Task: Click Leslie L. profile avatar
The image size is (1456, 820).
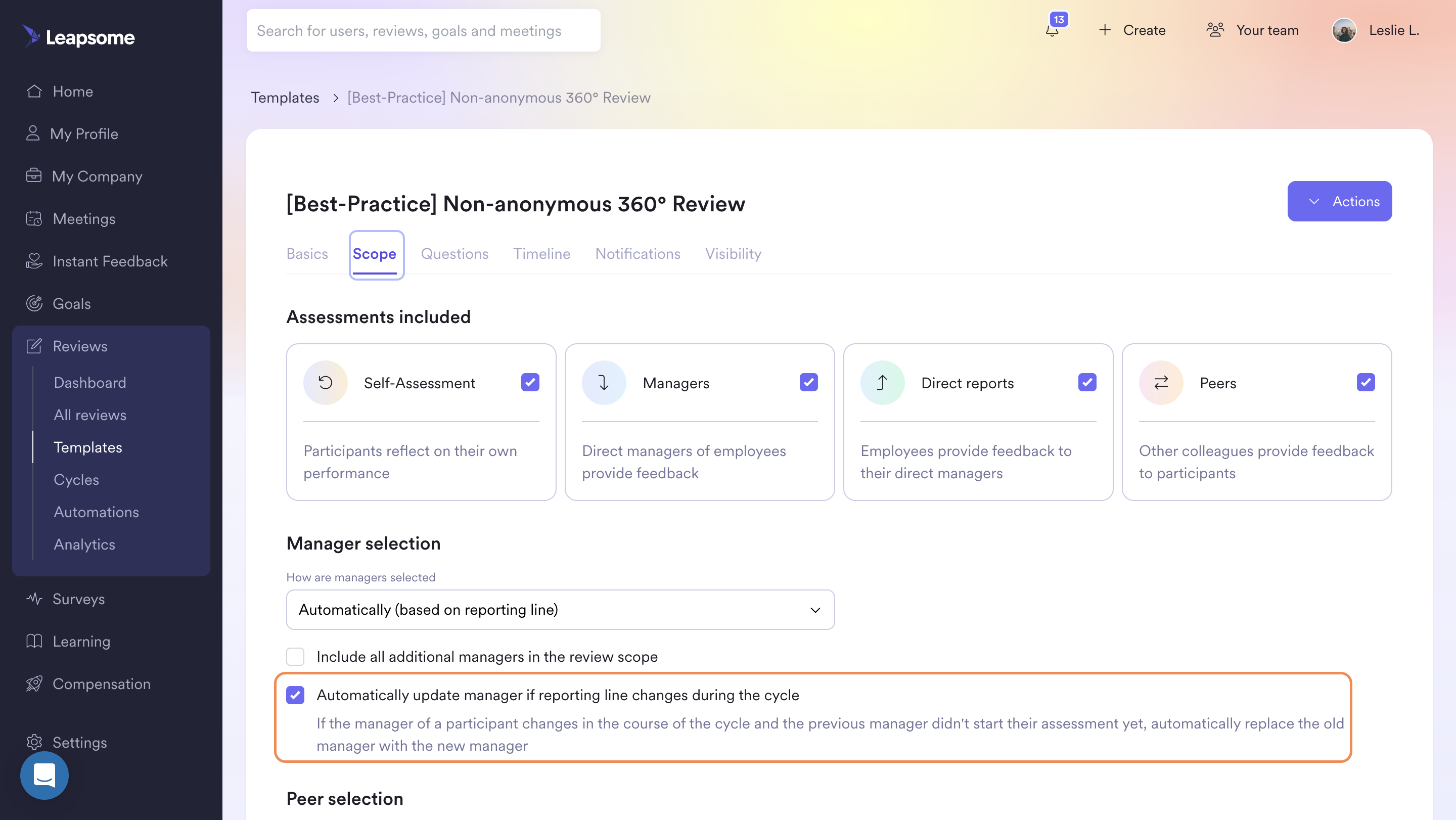Action: (x=1344, y=30)
